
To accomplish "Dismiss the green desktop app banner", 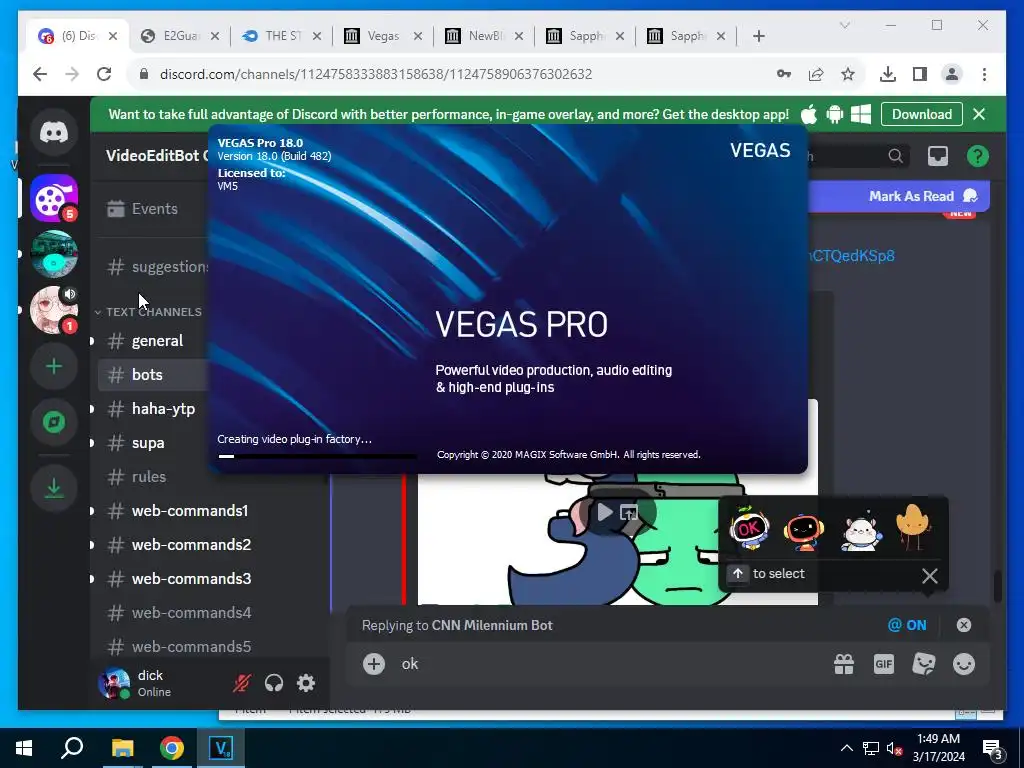I will (978, 114).
